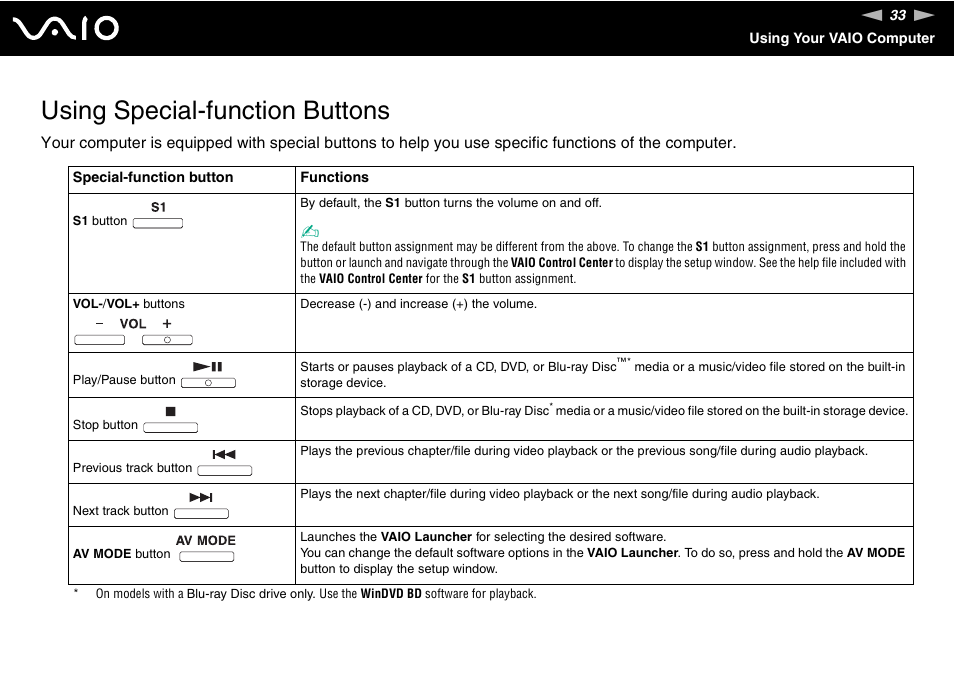
Task: Click the Previous track button outline illustration
Action: click(225, 470)
